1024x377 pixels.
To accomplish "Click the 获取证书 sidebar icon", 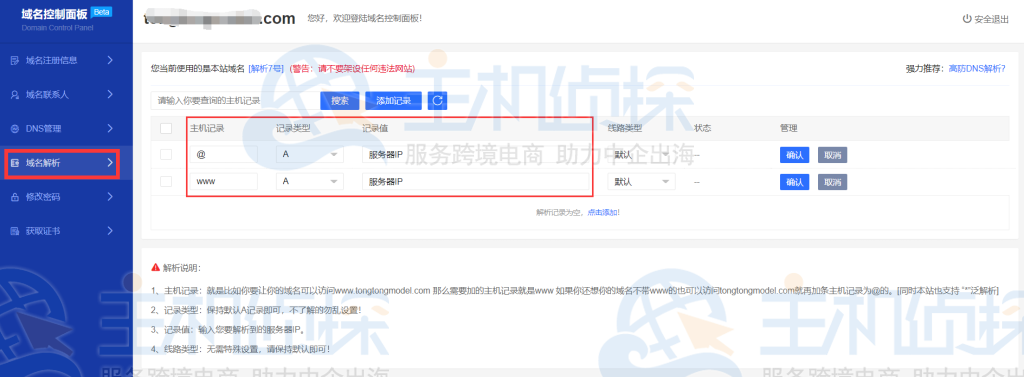I will tap(15, 231).
